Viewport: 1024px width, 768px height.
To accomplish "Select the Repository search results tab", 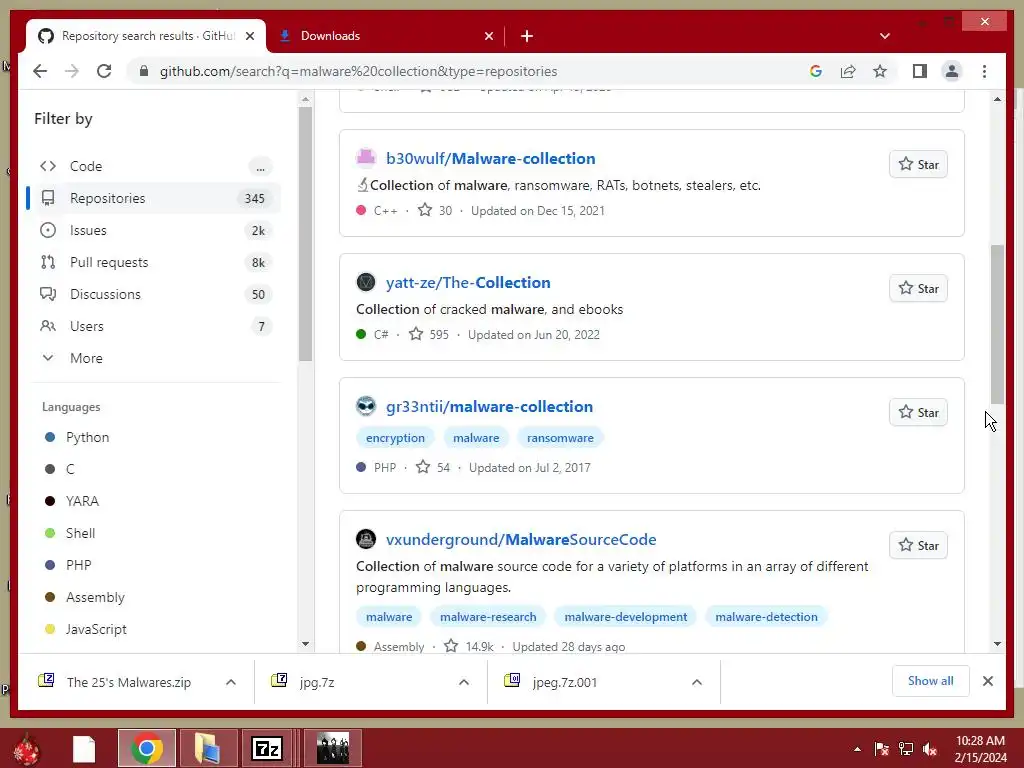I will click(146, 36).
